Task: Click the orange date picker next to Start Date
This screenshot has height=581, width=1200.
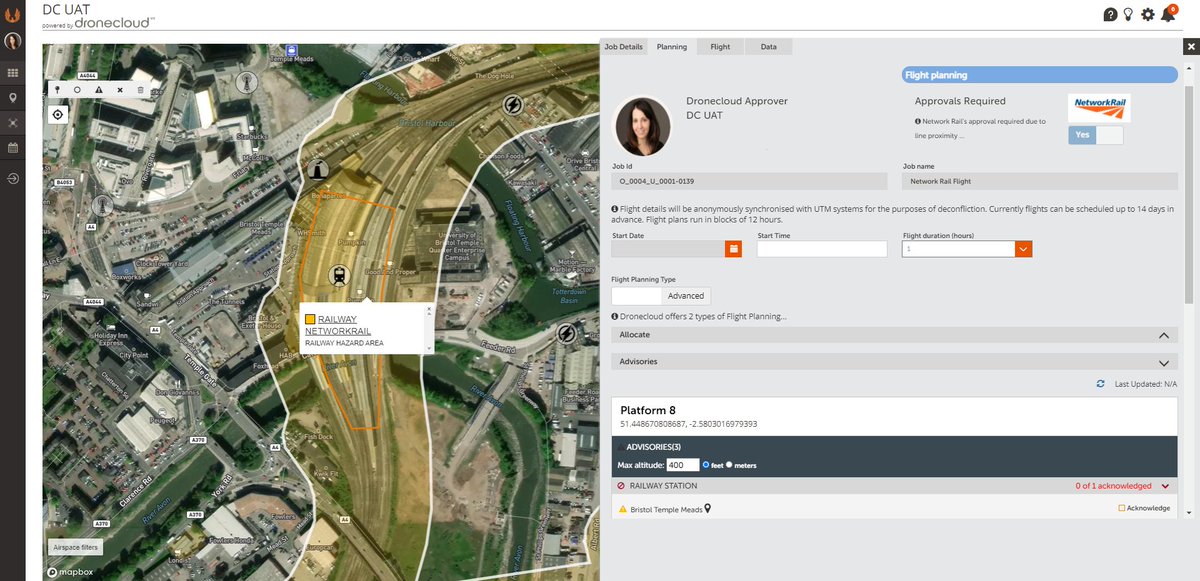Action: [x=733, y=248]
